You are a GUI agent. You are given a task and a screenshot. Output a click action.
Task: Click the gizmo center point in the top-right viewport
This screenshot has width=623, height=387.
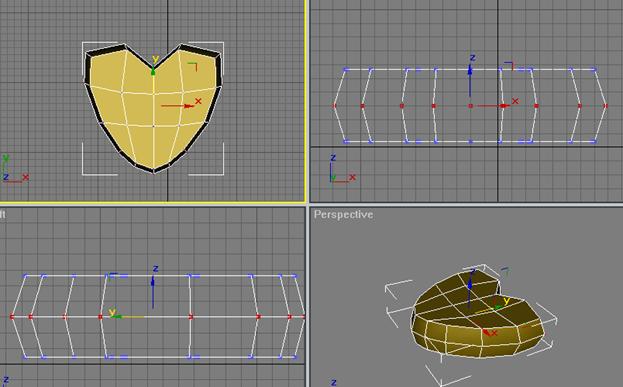(x=470, y=106)
